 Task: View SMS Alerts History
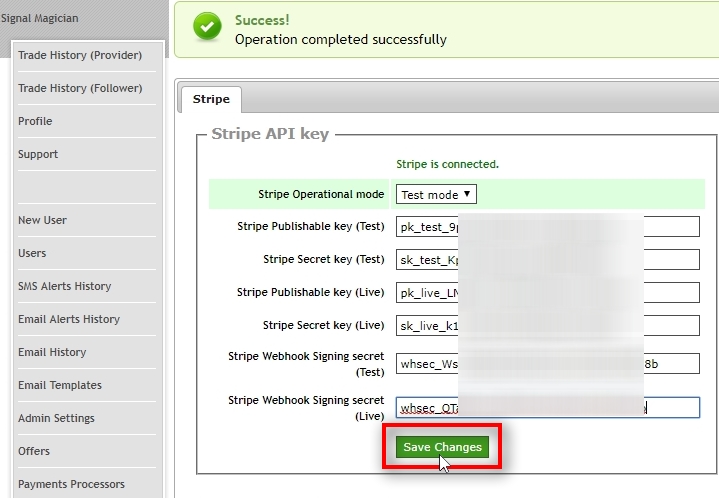tap(65, 286)
